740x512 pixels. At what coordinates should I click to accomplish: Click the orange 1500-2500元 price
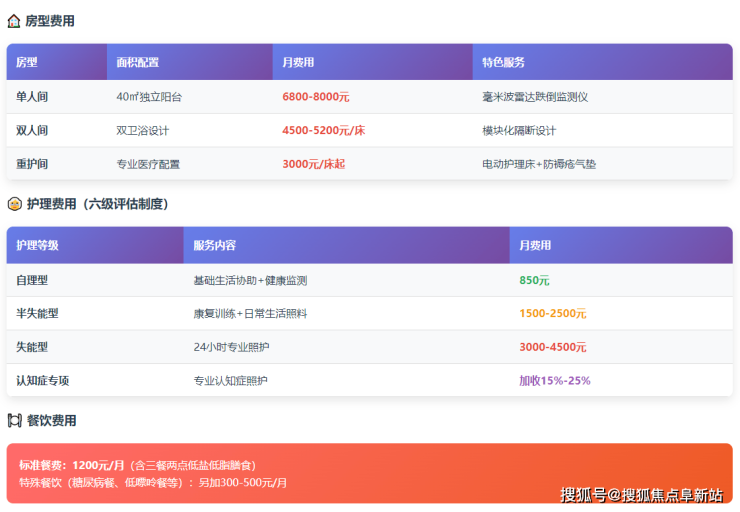[x=553, y=313]
